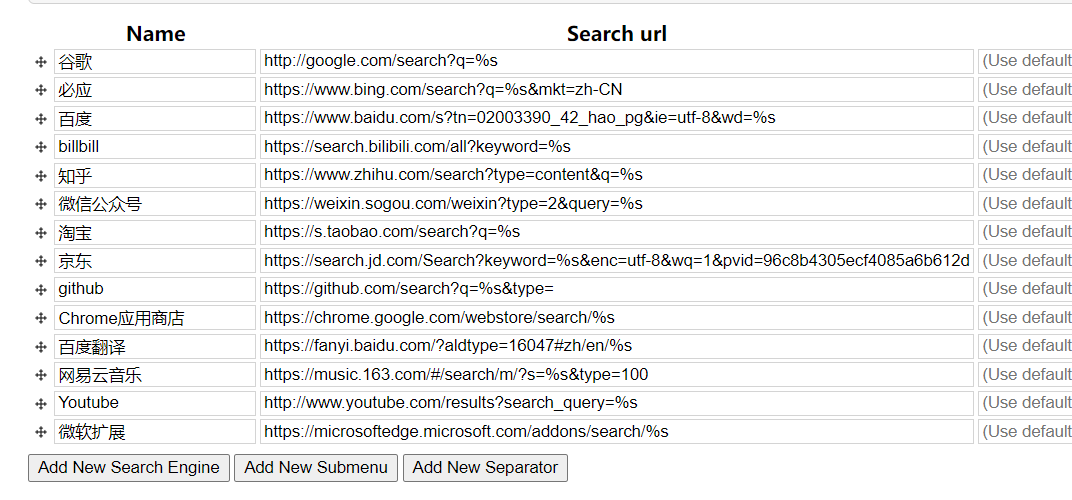Click the 微软扩展 name input
The height and width of the screenshot is (500, 1072).
click(x=155, y=432)
